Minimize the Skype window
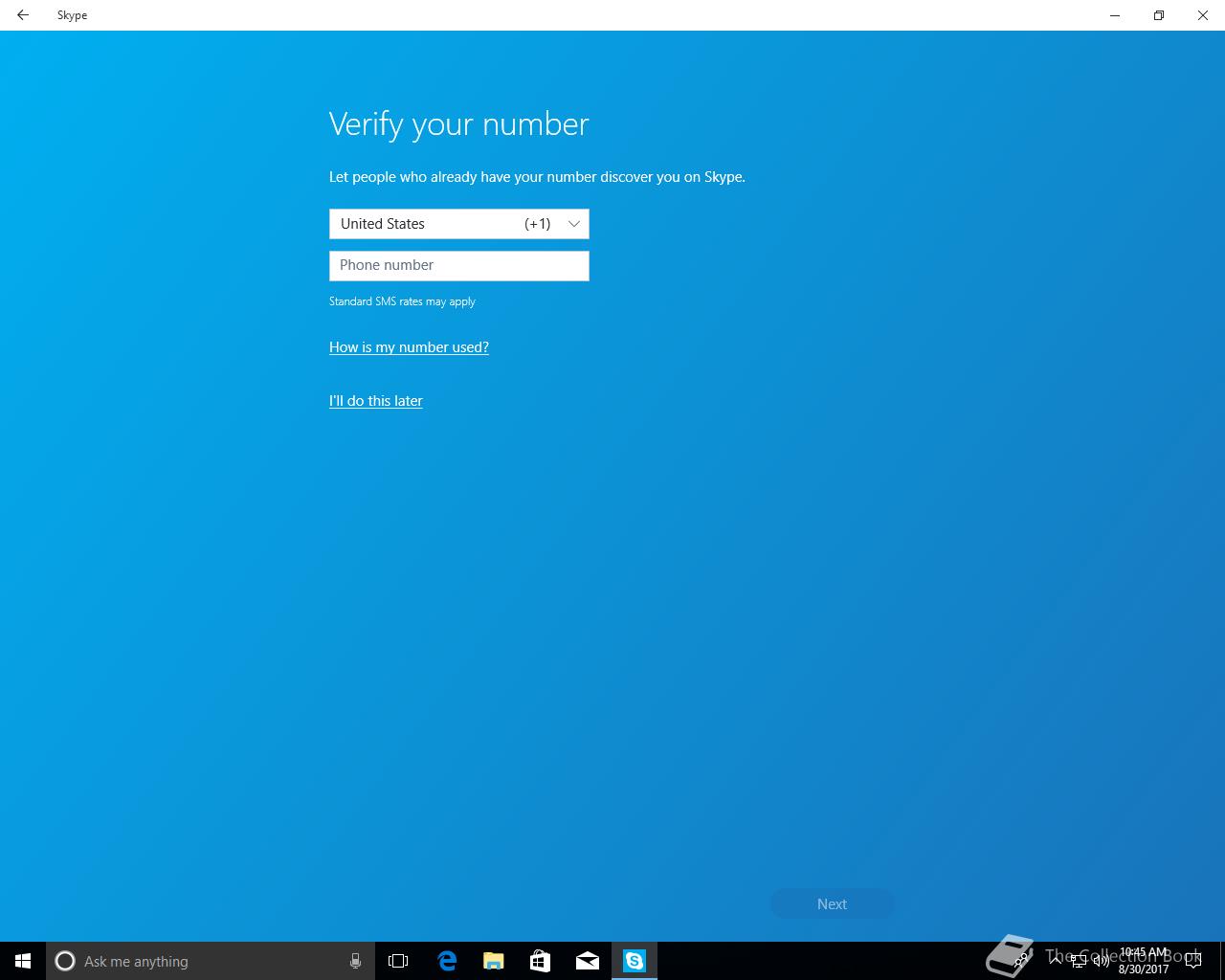The image size is (1225, 980). (x=1115, y=15)
